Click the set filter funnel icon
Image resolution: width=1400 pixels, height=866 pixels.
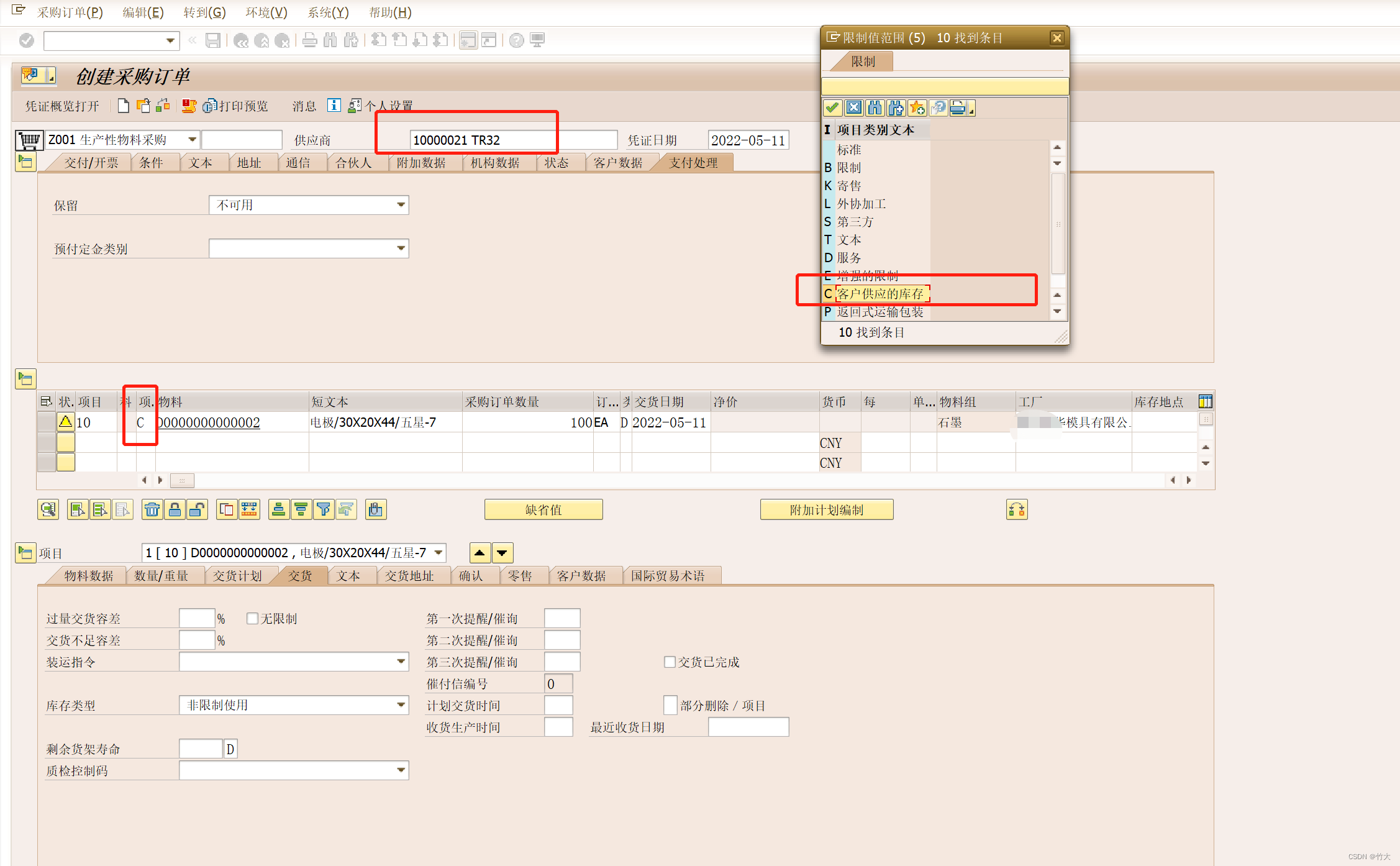tap(323, 510)
